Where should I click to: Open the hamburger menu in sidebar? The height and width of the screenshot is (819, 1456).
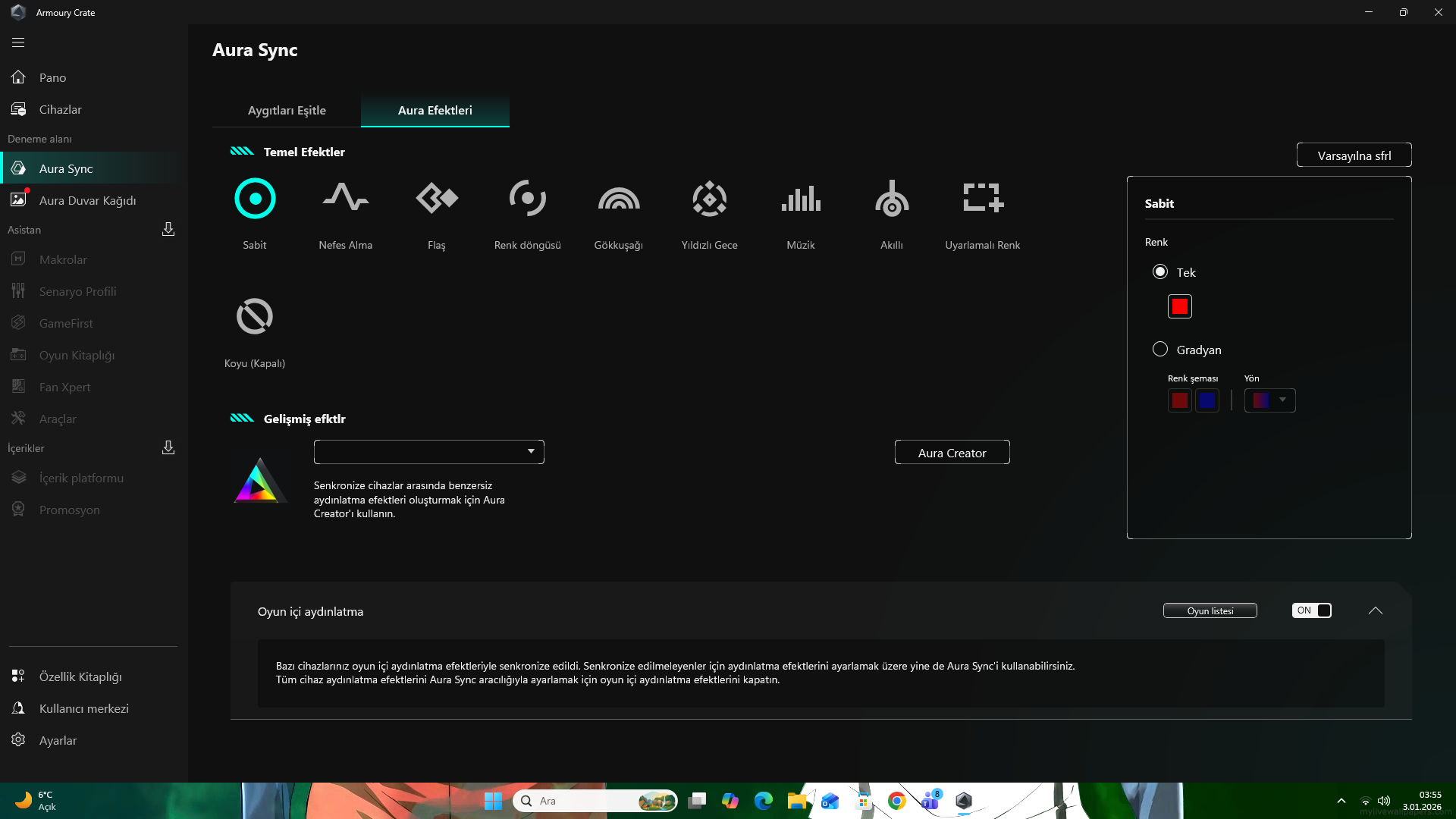[18, 42]
